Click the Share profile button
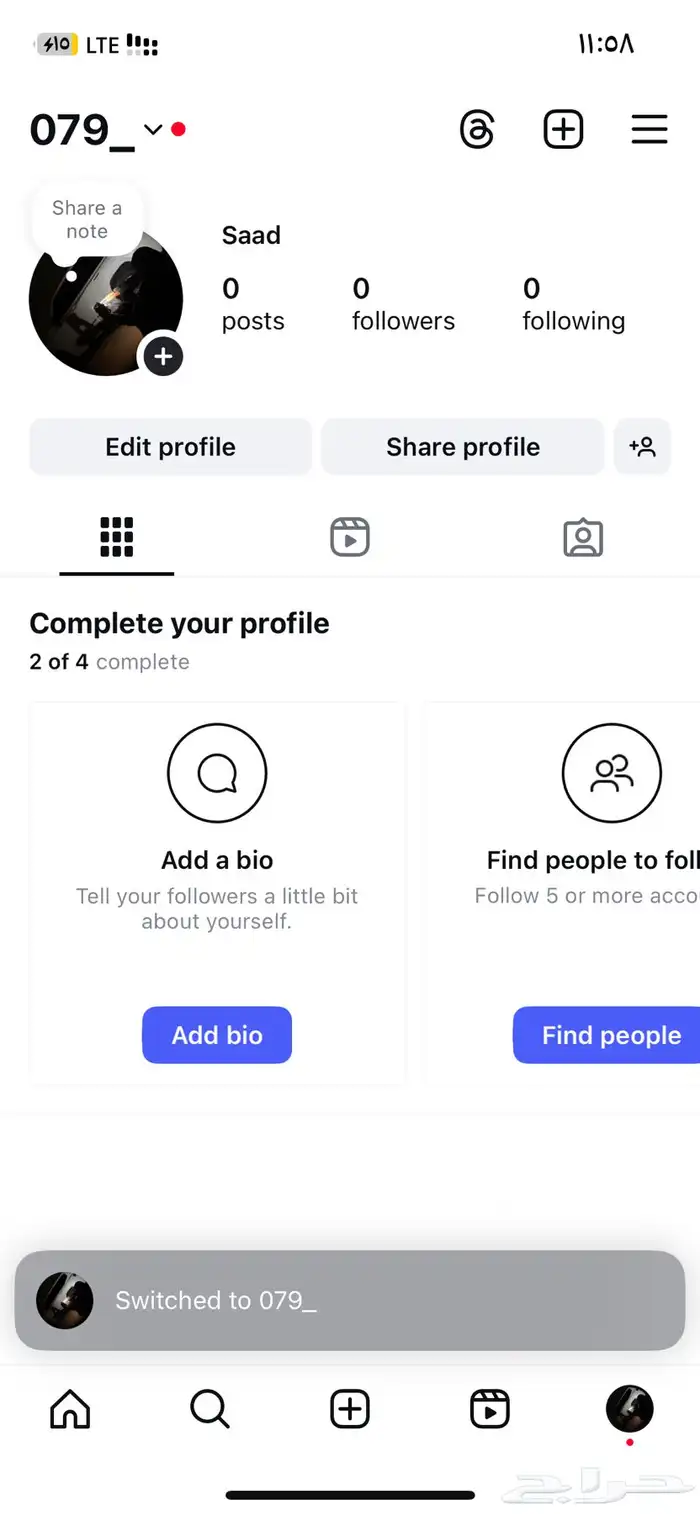Screen dimensions: 700x1514 click(x=463, y=447)
